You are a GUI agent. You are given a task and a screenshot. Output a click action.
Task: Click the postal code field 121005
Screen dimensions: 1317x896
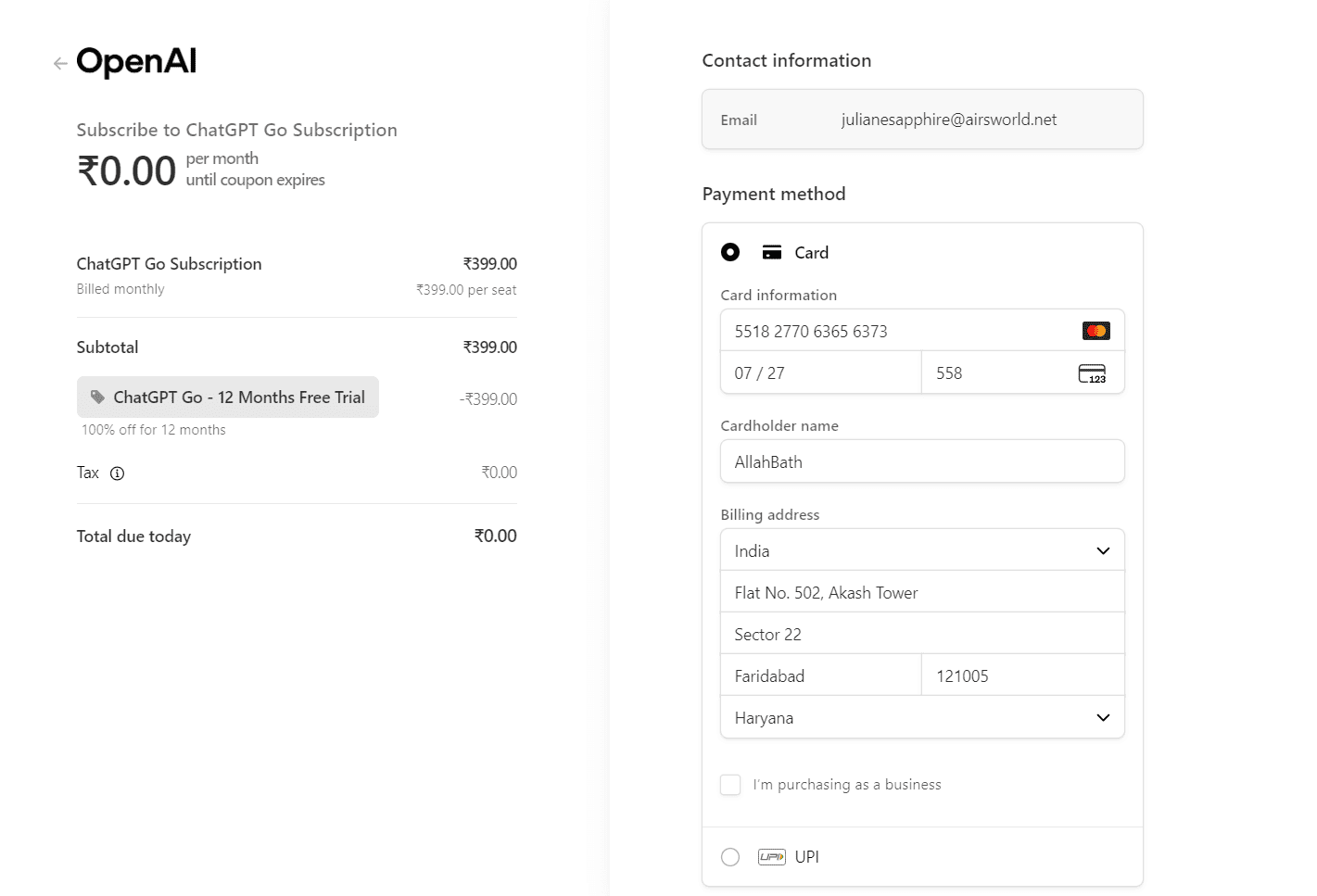point(1022,676)
